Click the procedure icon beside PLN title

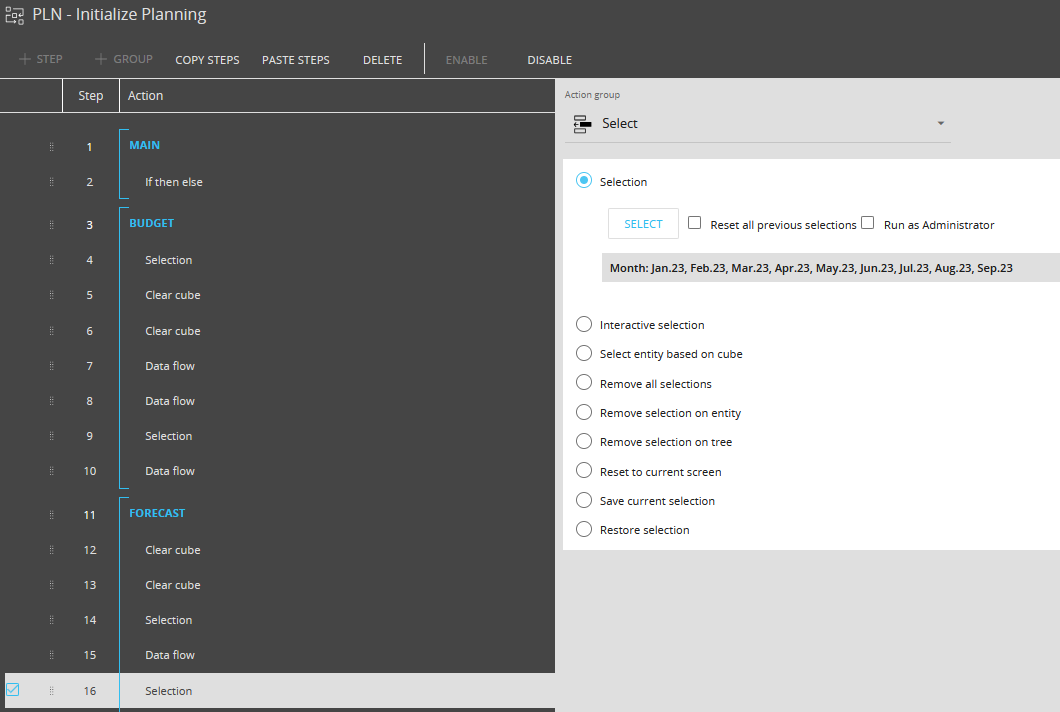14,15
